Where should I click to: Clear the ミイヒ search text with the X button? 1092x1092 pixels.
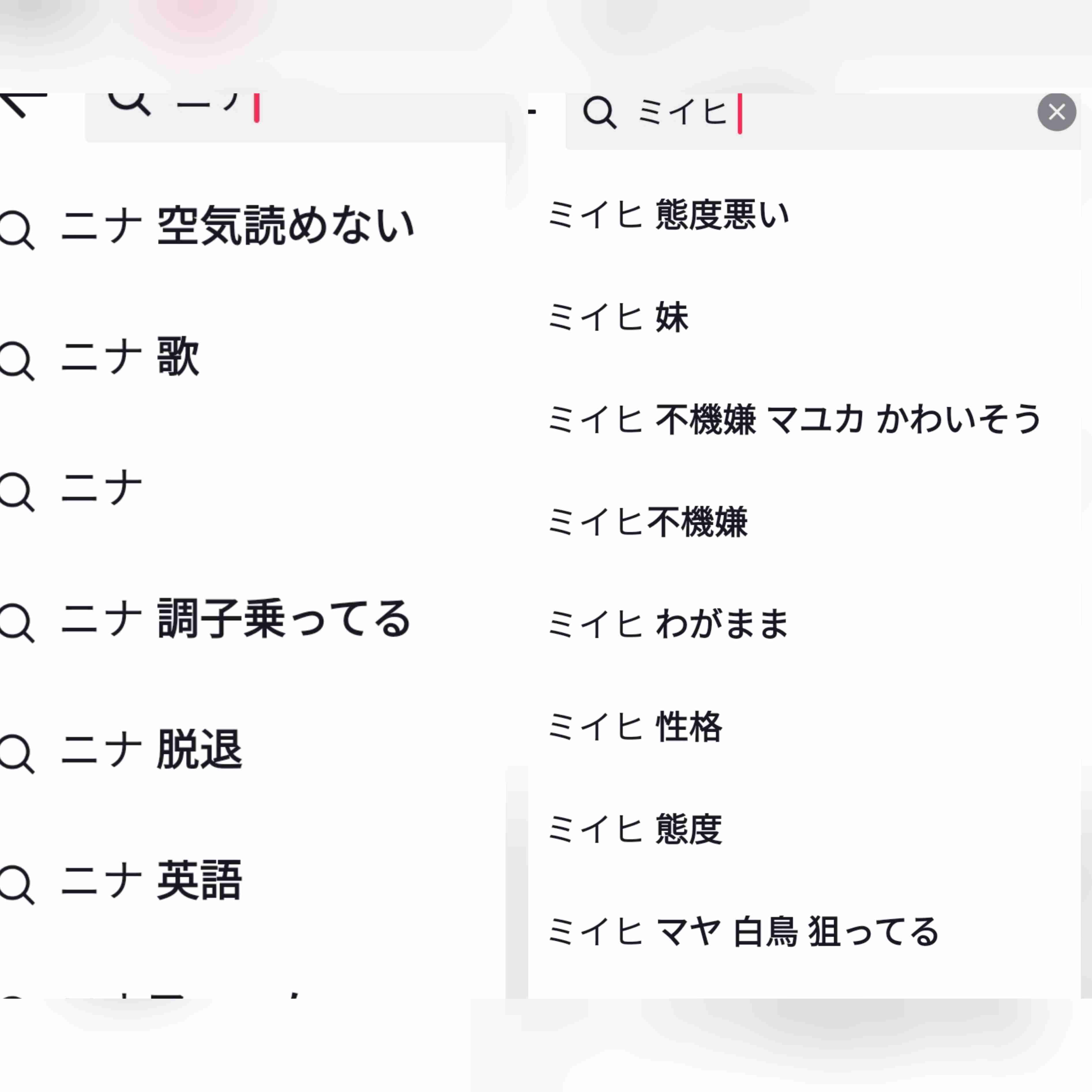(1057, 112)
